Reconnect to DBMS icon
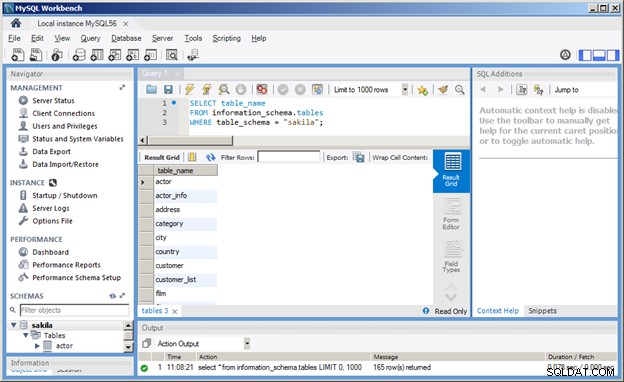This screenshot has height=382, width=624. 193,55
